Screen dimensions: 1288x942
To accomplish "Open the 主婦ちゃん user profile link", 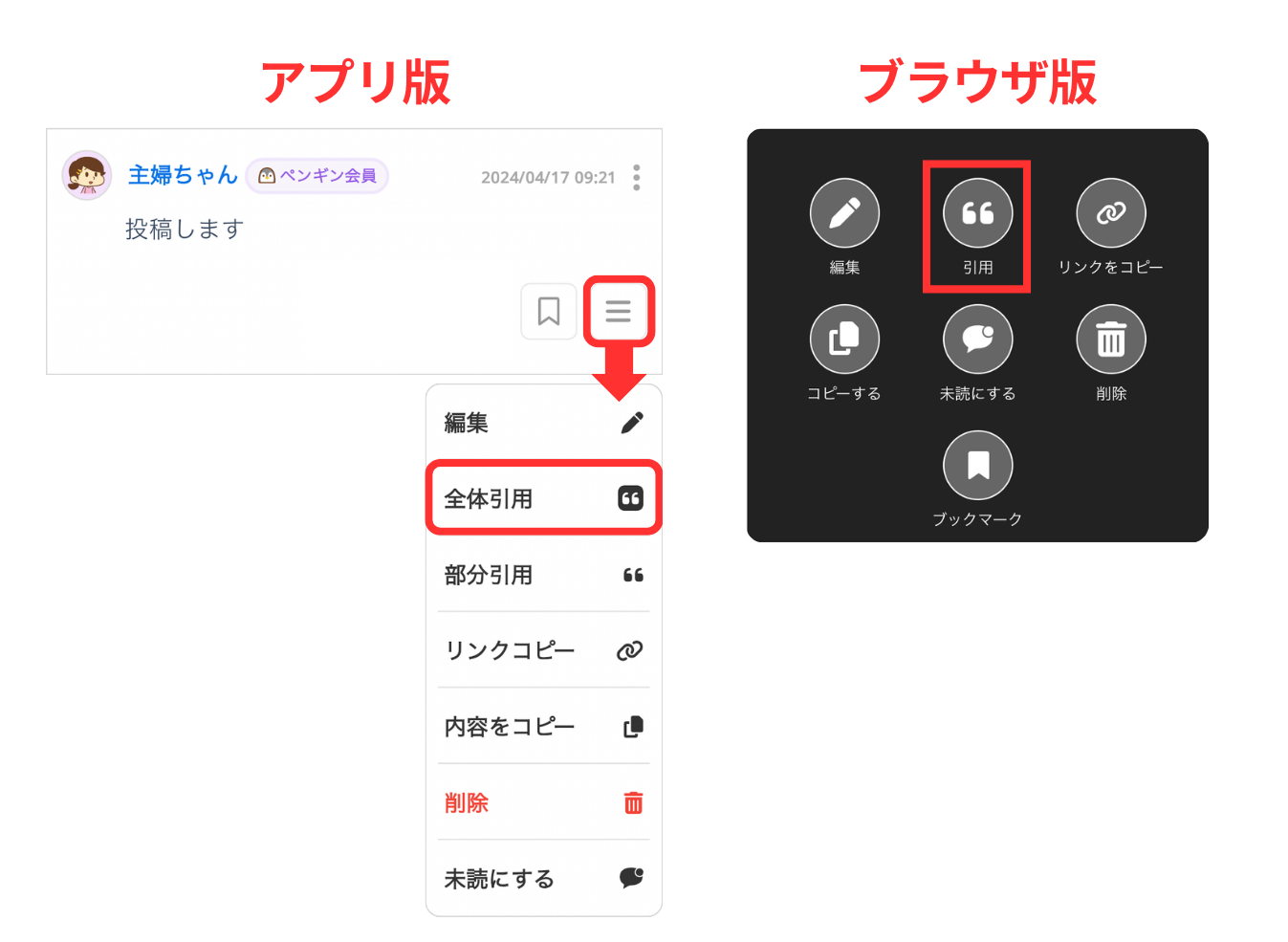I will 183,175.
